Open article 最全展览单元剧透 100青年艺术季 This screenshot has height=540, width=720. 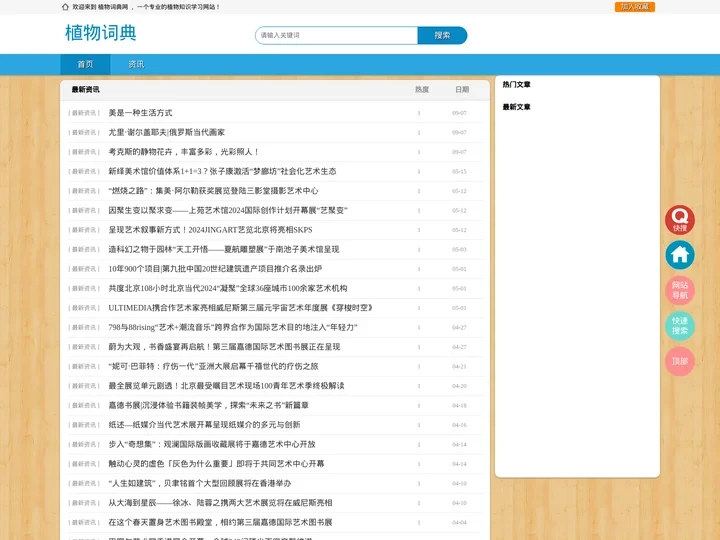226,386
